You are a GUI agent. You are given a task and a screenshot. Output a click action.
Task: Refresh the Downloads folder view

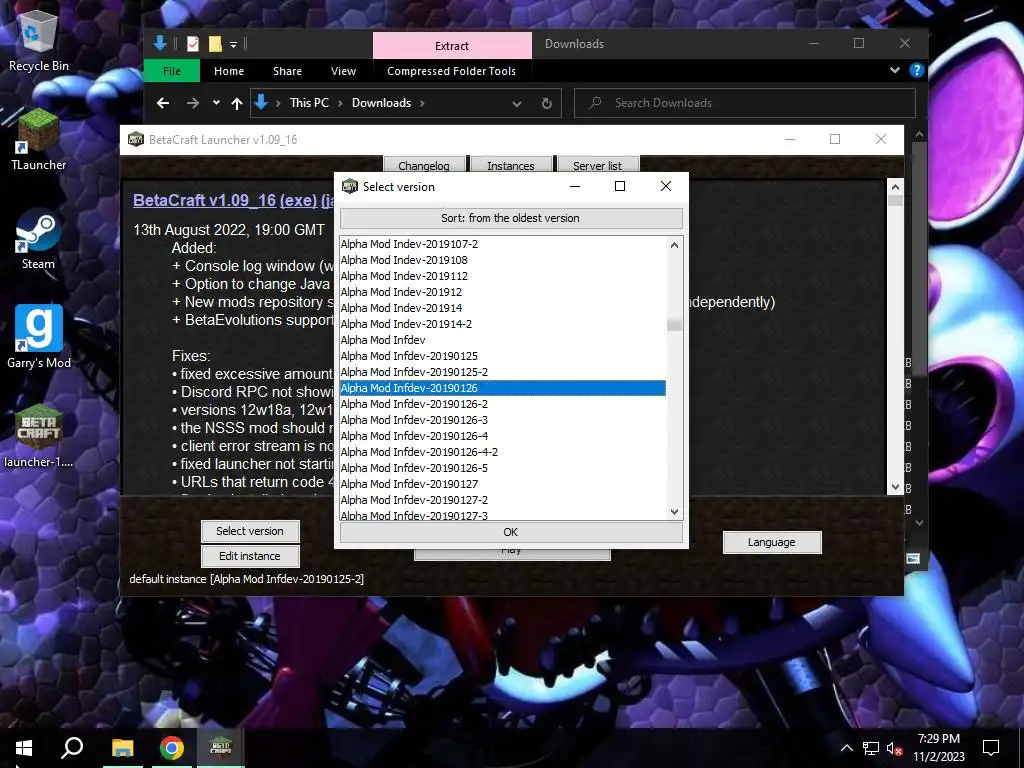tap(547, 103)
